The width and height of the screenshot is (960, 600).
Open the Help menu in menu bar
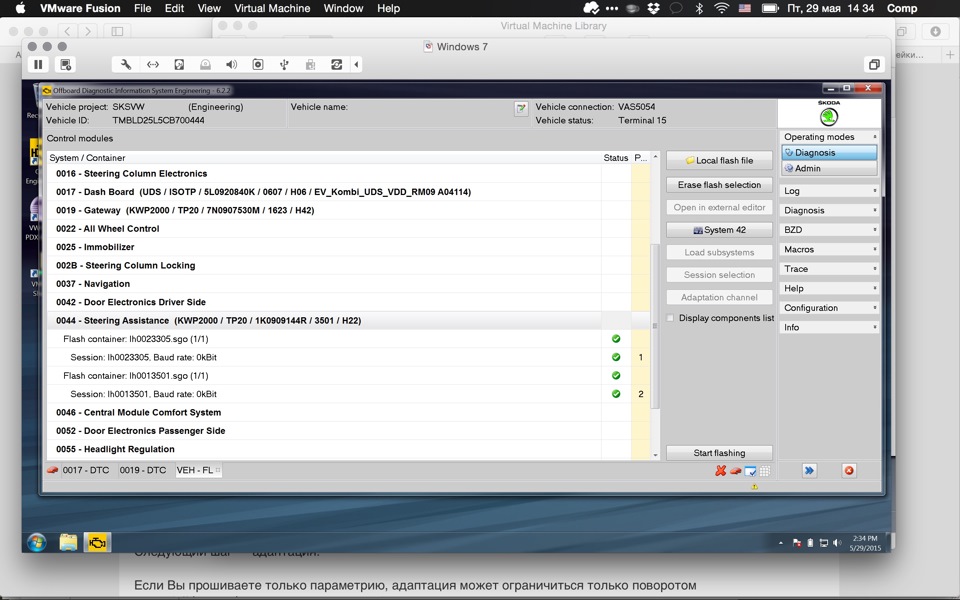[x=388, y=9]
